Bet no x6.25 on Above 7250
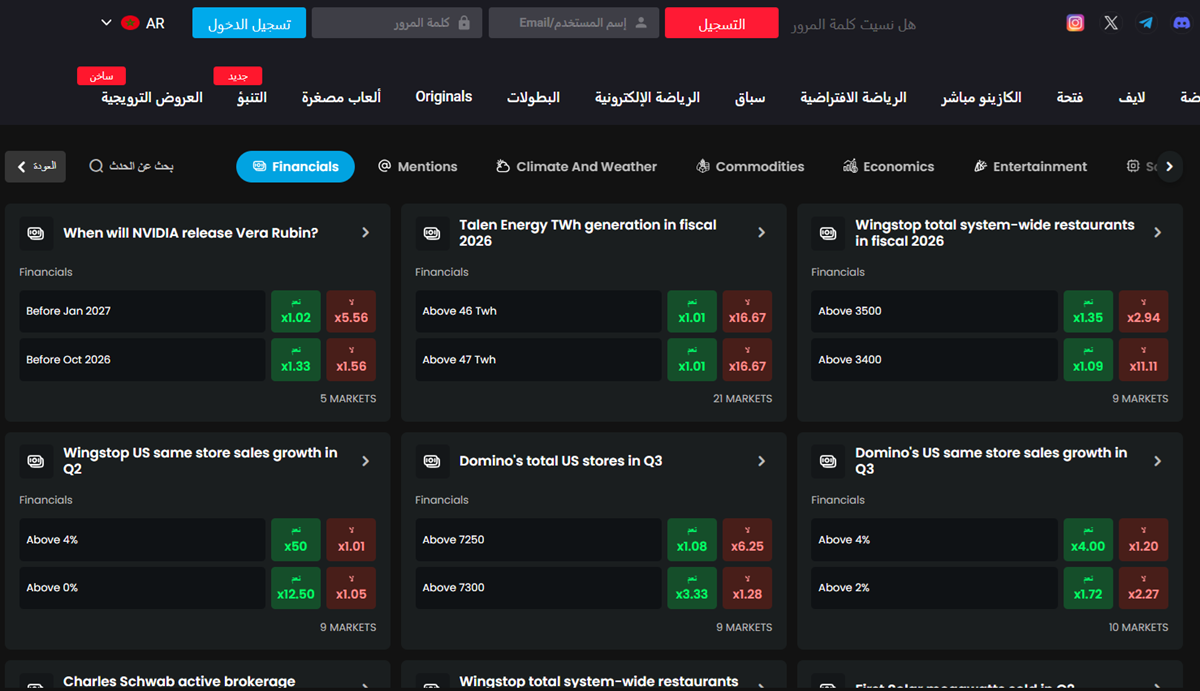The height and width of the screenshot is (691, 1200). click(747, 539)
